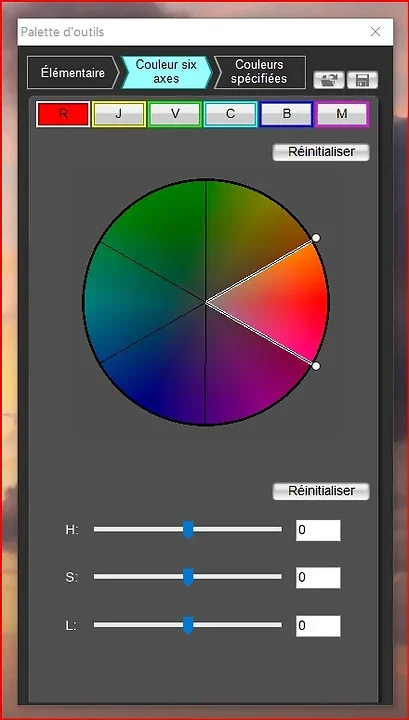Click the S value input field
Screen dimensions: 409x720
[318, 578]
